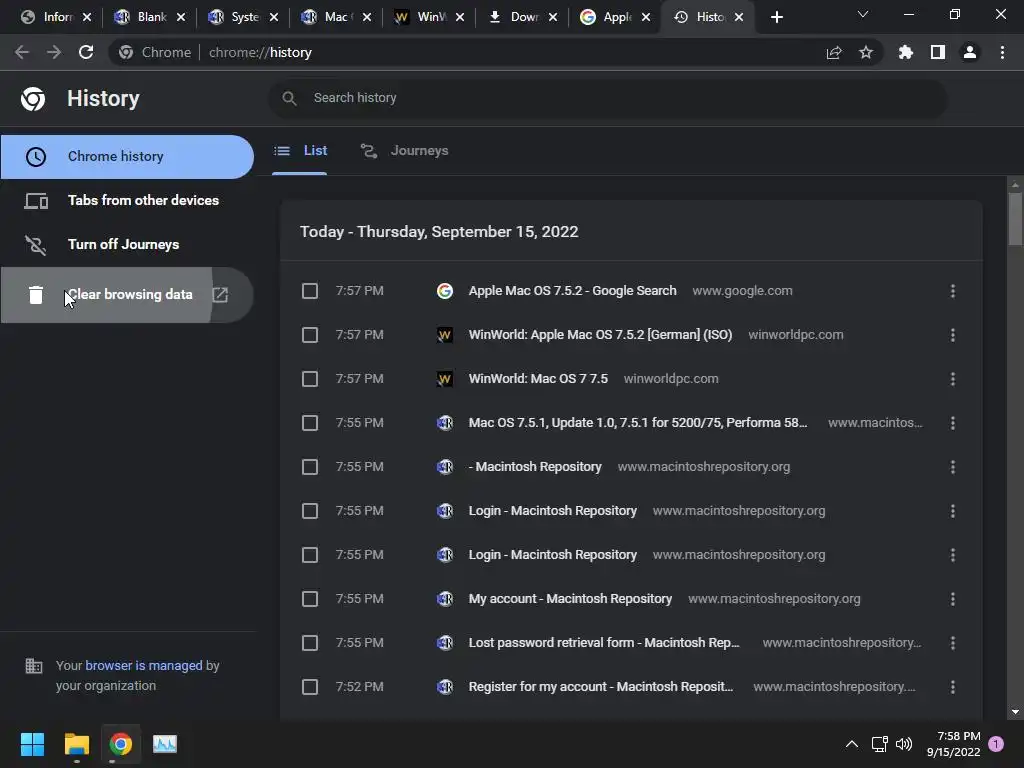Click the 'browser is managed' link

point(144,665)
